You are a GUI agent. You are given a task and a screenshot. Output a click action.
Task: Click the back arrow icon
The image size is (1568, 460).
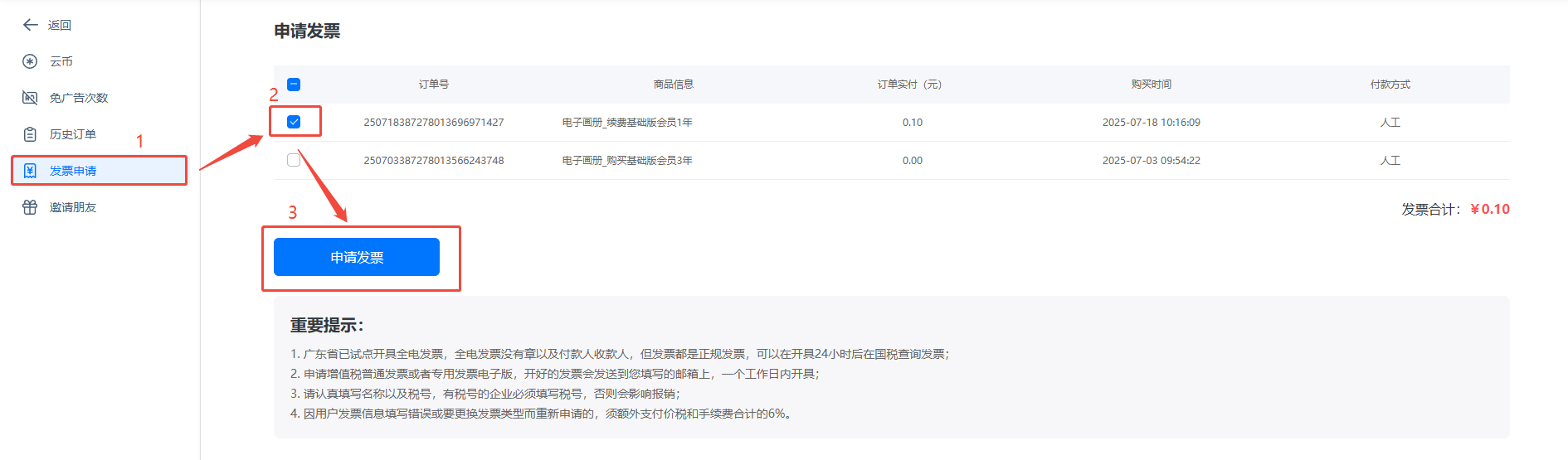[x=31, y=25]
